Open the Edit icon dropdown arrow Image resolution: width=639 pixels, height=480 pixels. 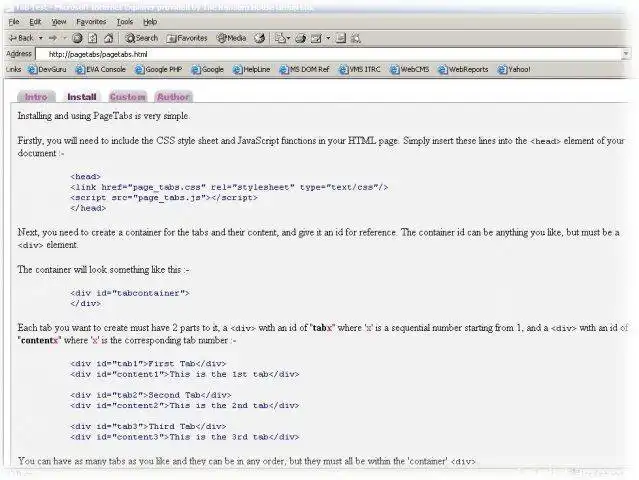click(x=328, y=38)
